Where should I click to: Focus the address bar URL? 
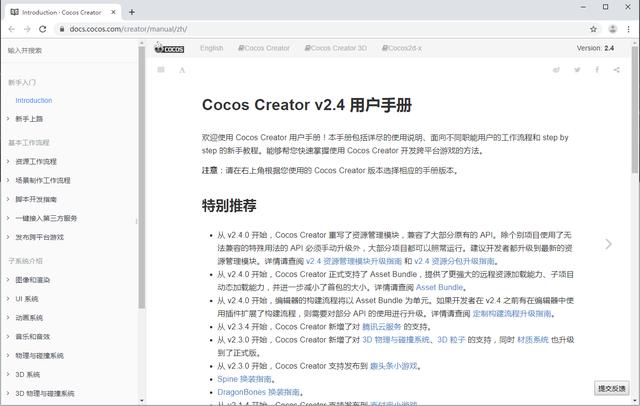click(128, 29)
